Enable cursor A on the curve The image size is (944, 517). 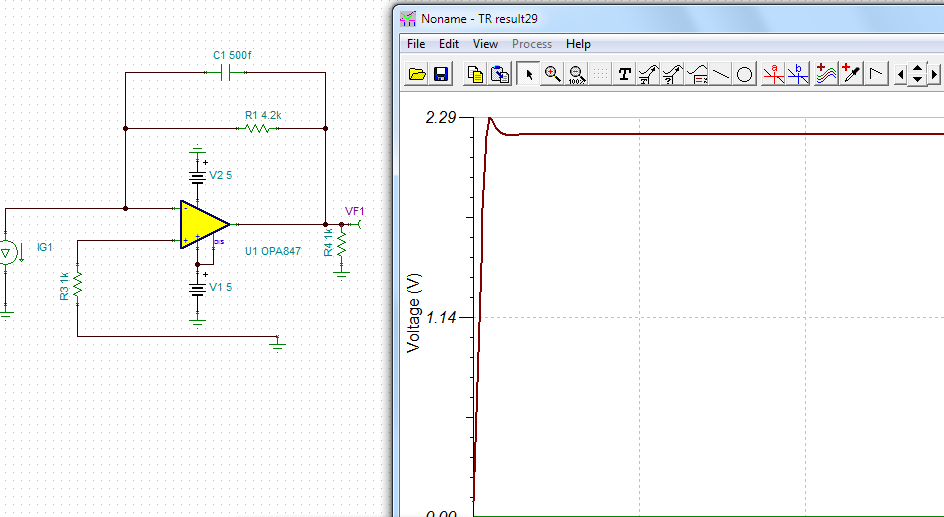(773, 74)
